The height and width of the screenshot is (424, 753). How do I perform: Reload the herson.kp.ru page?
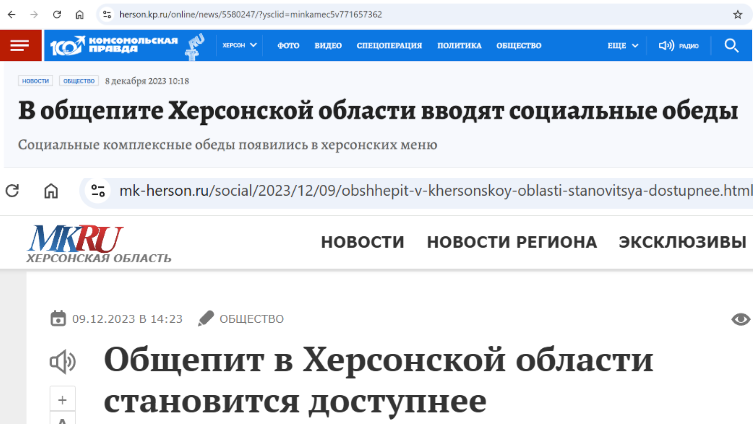56,15
